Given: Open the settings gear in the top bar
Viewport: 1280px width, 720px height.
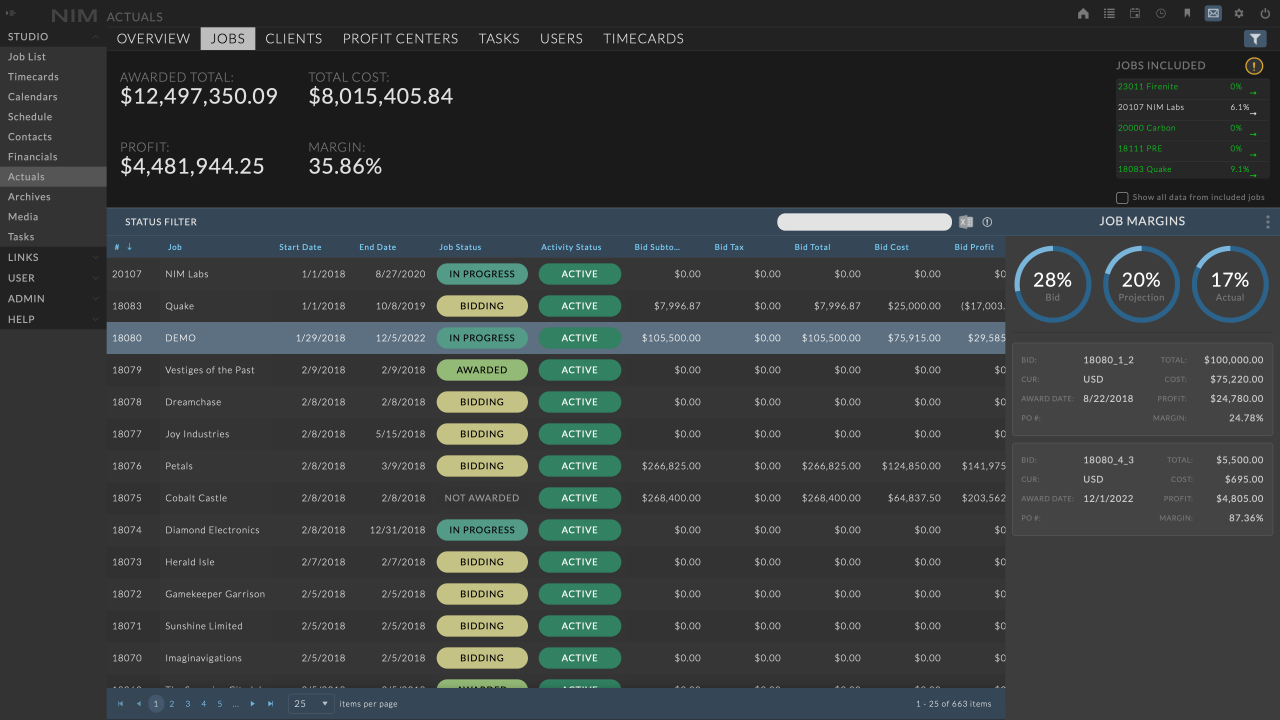Looking at the screenshot, I should click(1239, 15).
